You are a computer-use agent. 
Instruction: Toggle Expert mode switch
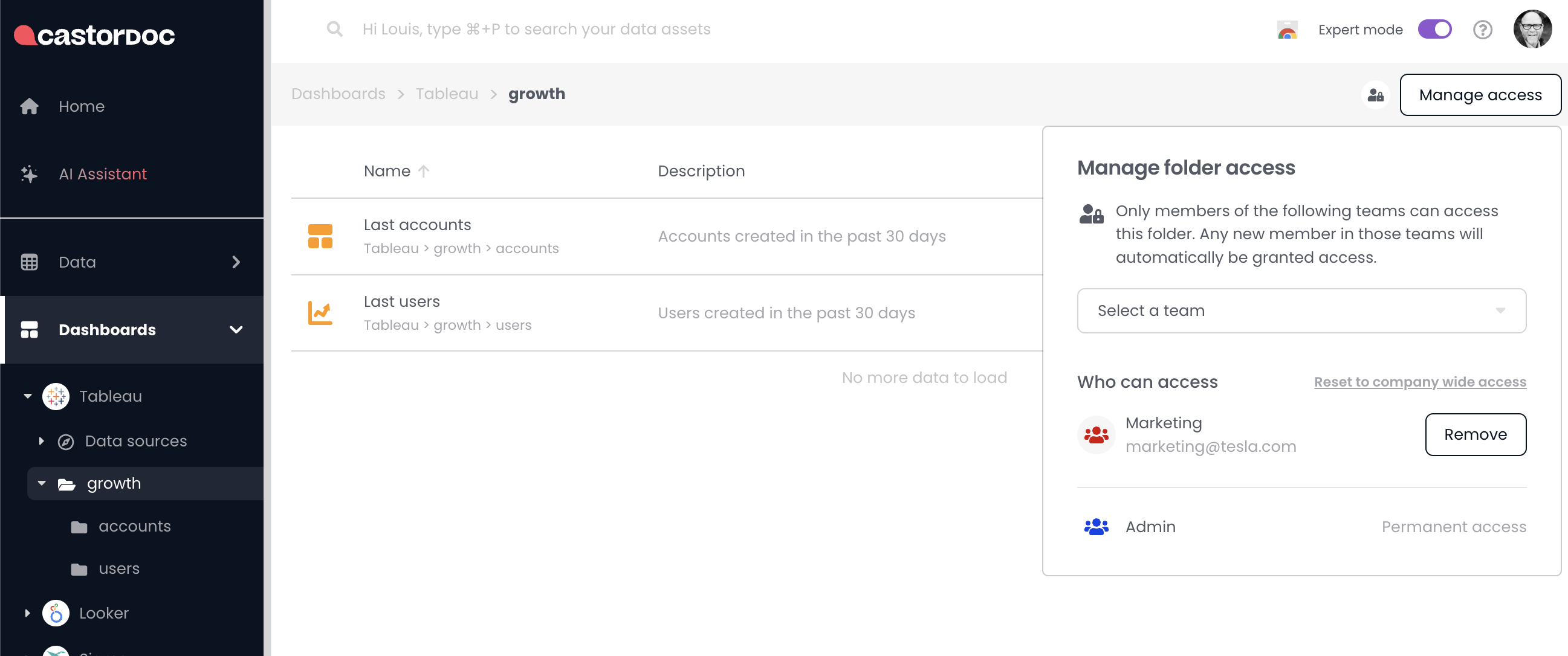pos(1434,30)
